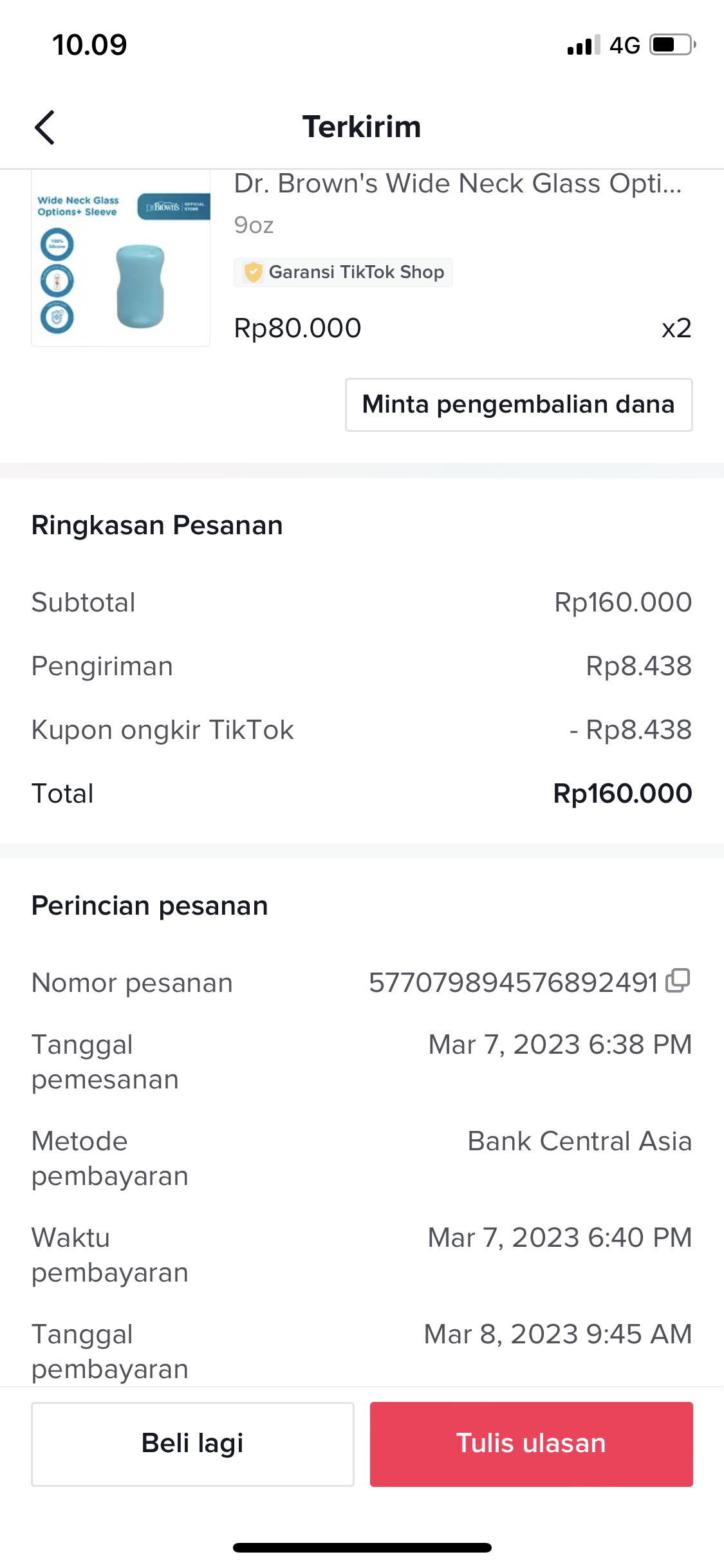Tap the Terkirim page title
This screenshot has width=724, height=1568.
362,127
